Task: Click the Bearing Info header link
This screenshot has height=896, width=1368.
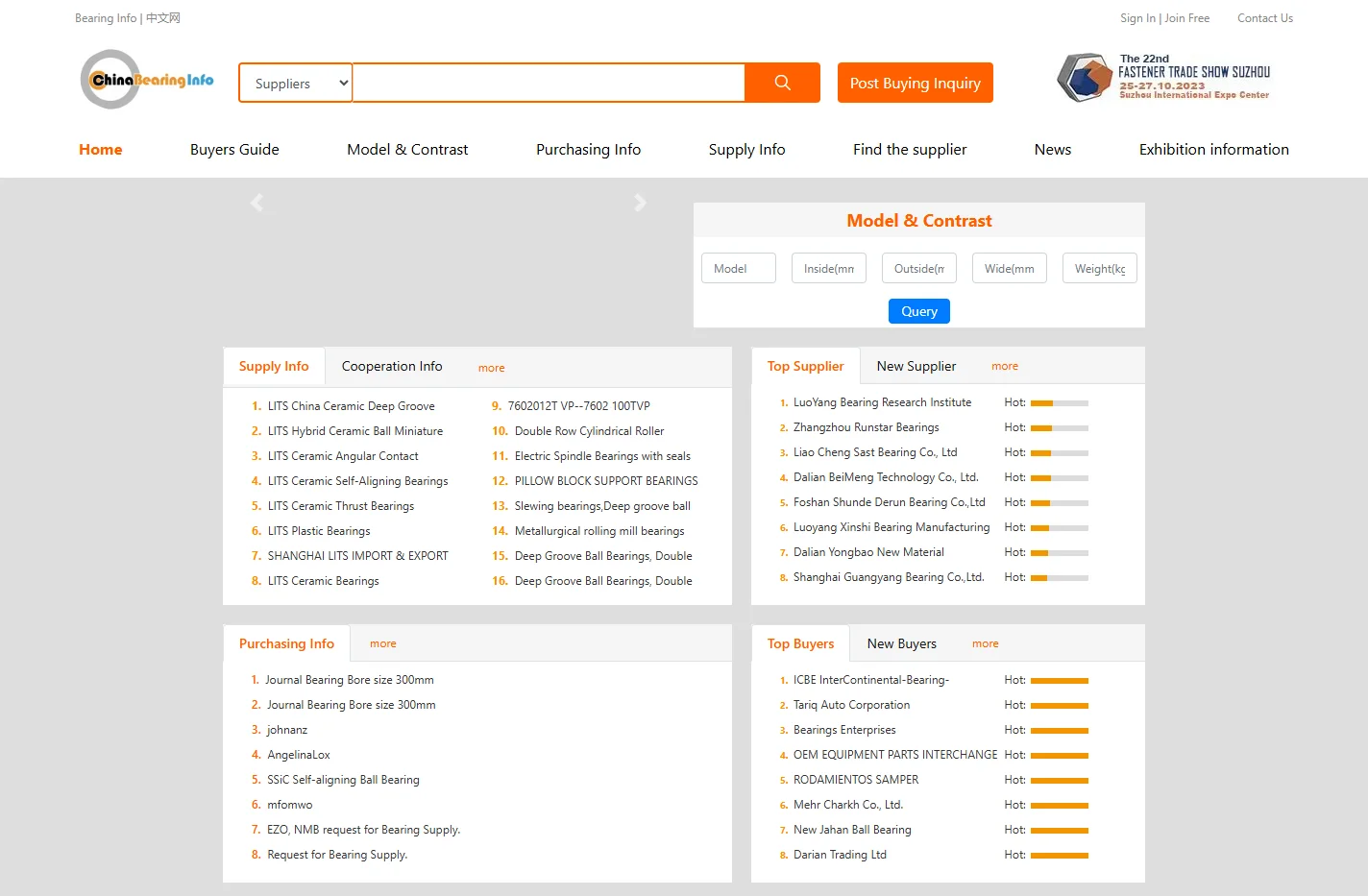Action: pos(106,18)
